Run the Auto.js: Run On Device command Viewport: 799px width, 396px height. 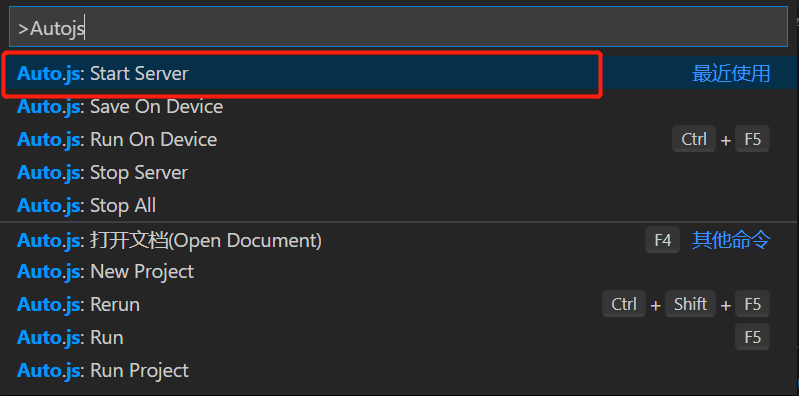398,139
